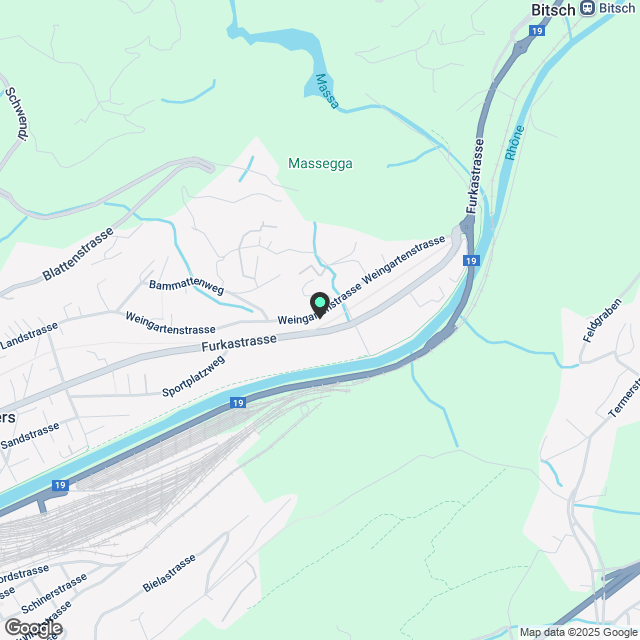Screen dimensions: 640x640
Task: Select the Massegga area label
Action: point(320,164)
